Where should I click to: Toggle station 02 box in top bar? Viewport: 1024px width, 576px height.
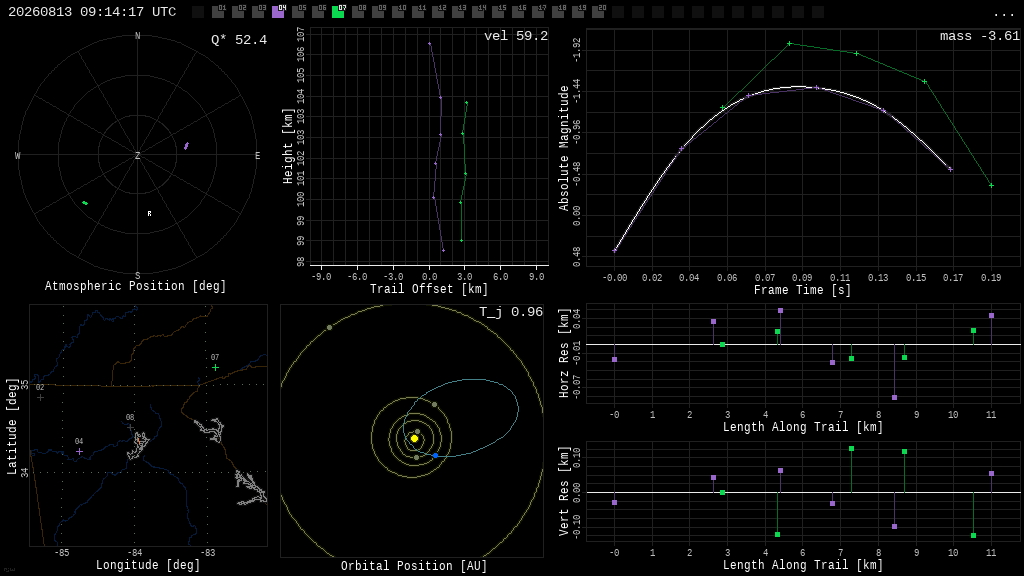click(x=238, y=12)
